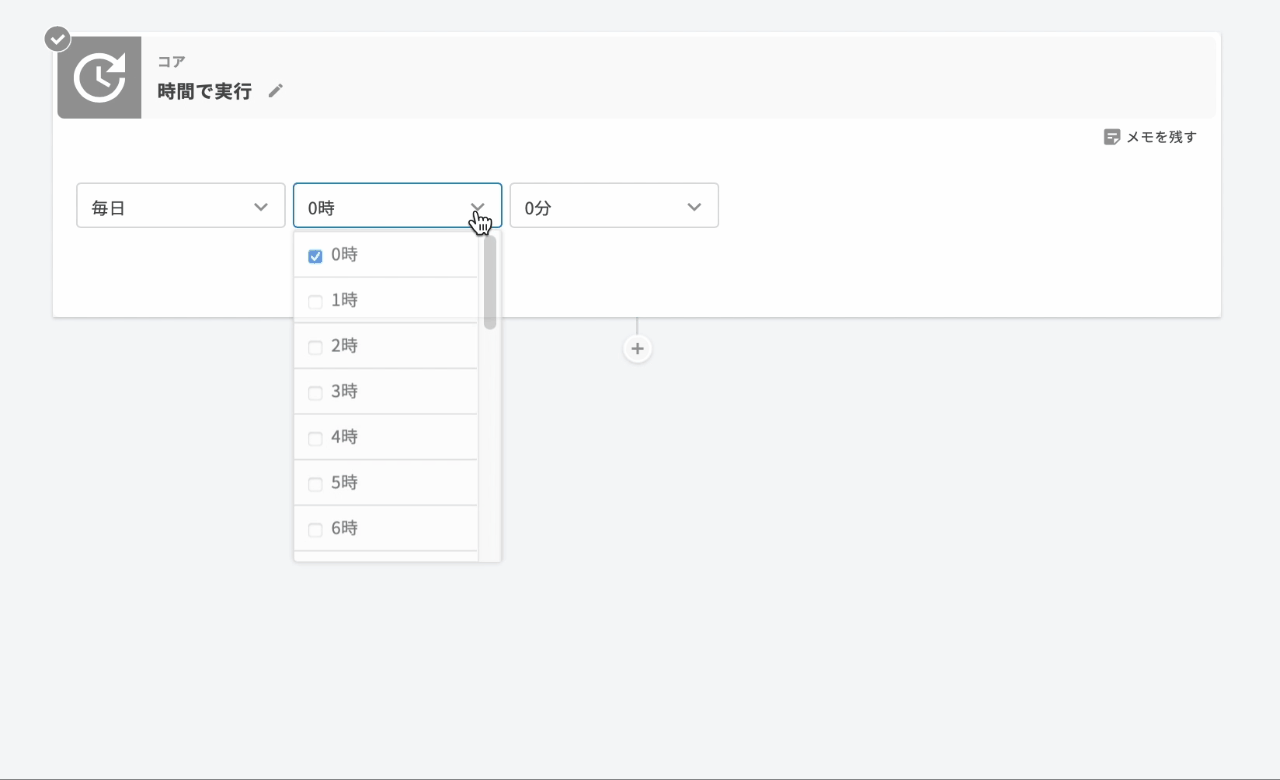1280x780 pixels.
Task: Tick the 5時 checkbox
Action: click(x=315, y=484)
